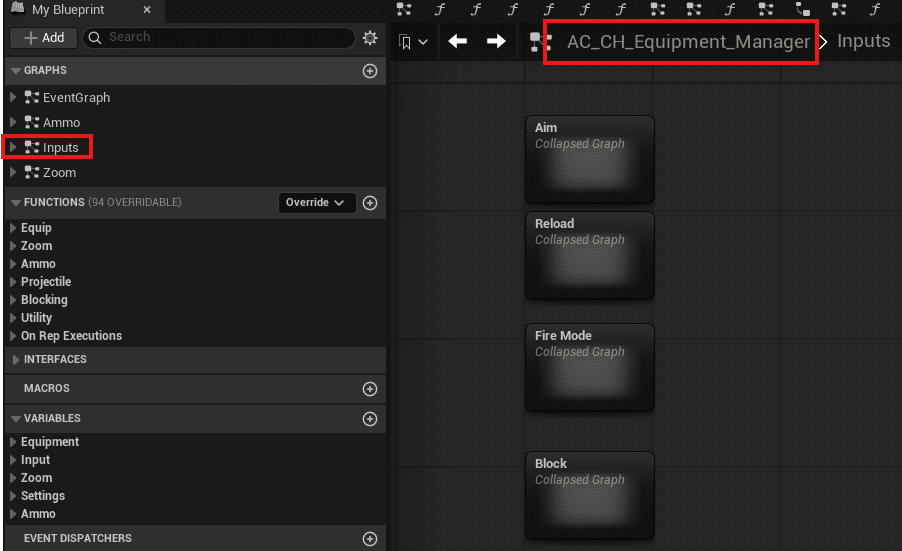The height and width of the screenshot is (551, 902).
Task: Expand the Input variable category
Action: 13,460
